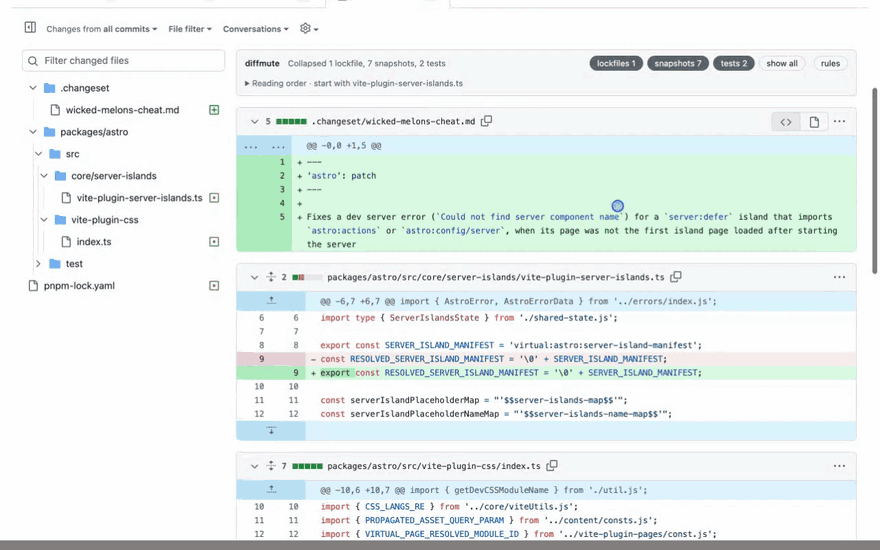Open more options for vite-plugin-server-islands.ts

pos(839,277)
